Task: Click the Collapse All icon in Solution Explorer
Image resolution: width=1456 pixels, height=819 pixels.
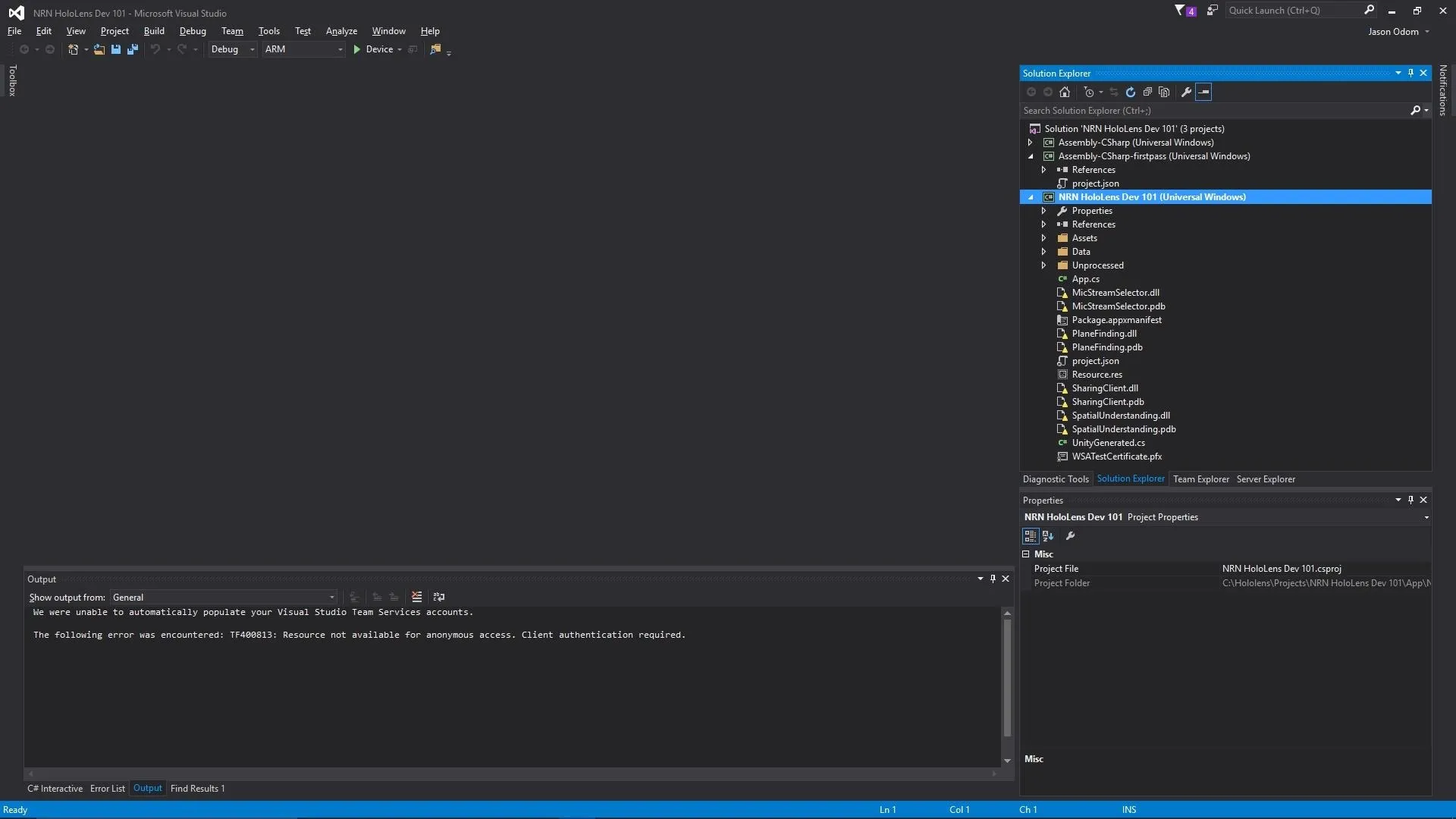Action: (x=1147, y=92)
